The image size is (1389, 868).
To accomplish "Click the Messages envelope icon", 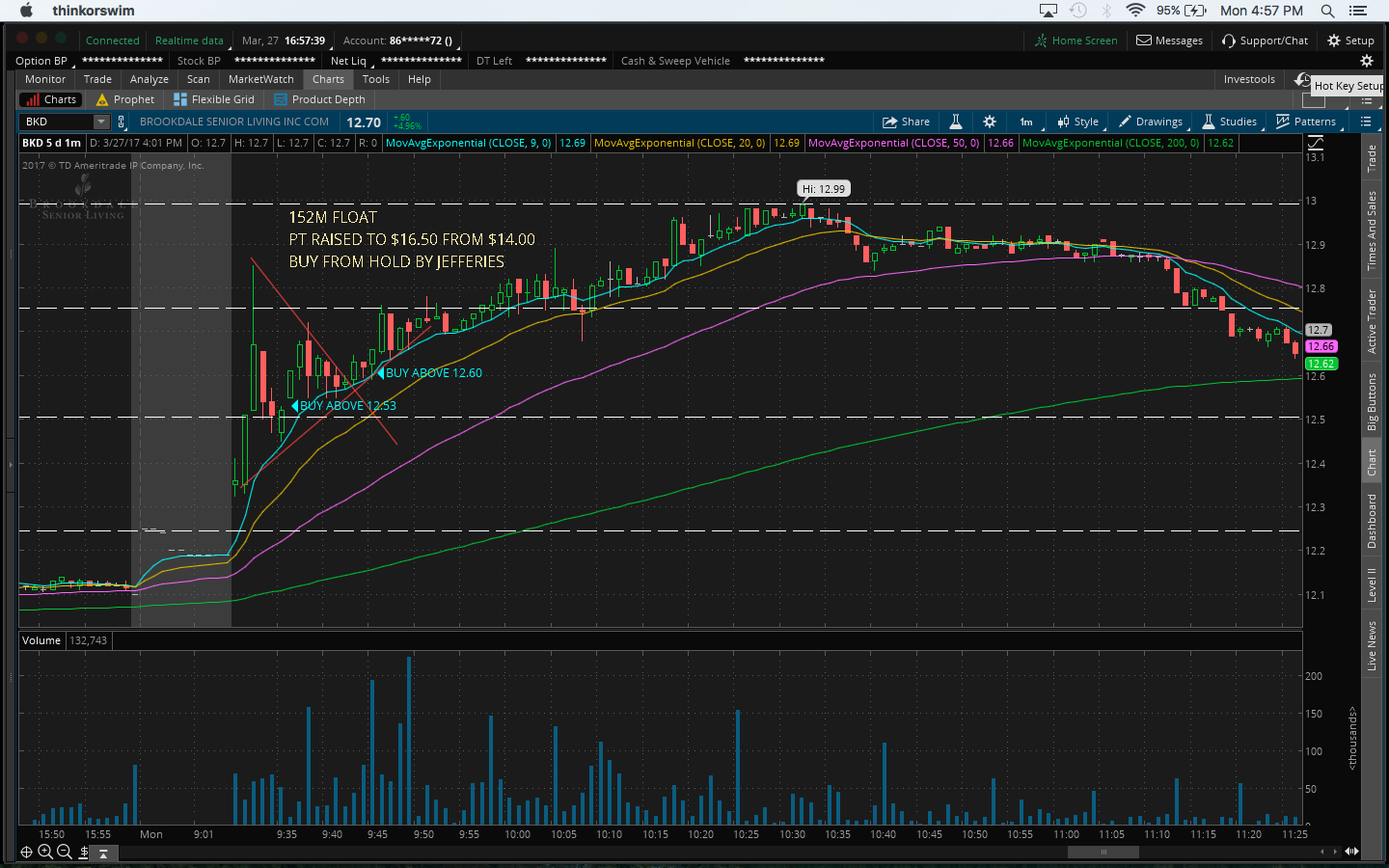I will coord(1144,41).
